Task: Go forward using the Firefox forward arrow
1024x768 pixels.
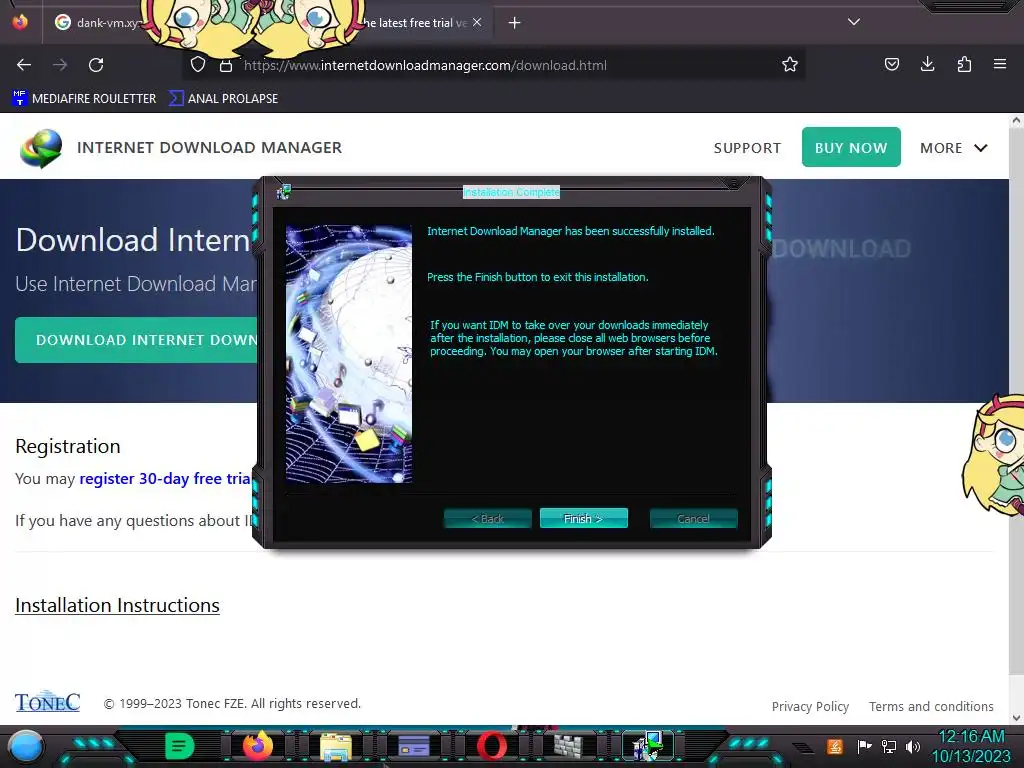Action: (60, 65)
